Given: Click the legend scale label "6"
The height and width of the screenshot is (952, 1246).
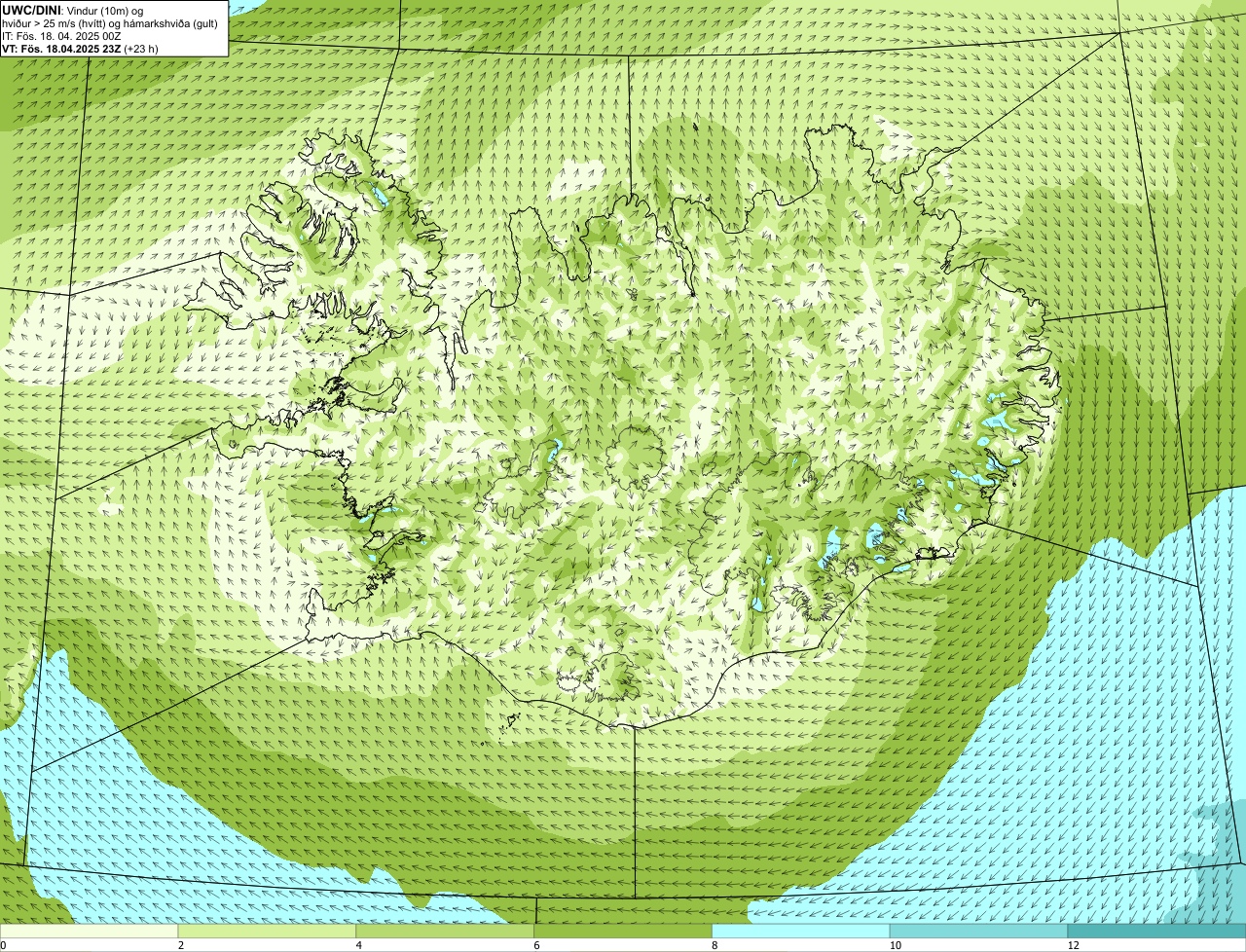Looking at the screenshot, I should (536, 945).
